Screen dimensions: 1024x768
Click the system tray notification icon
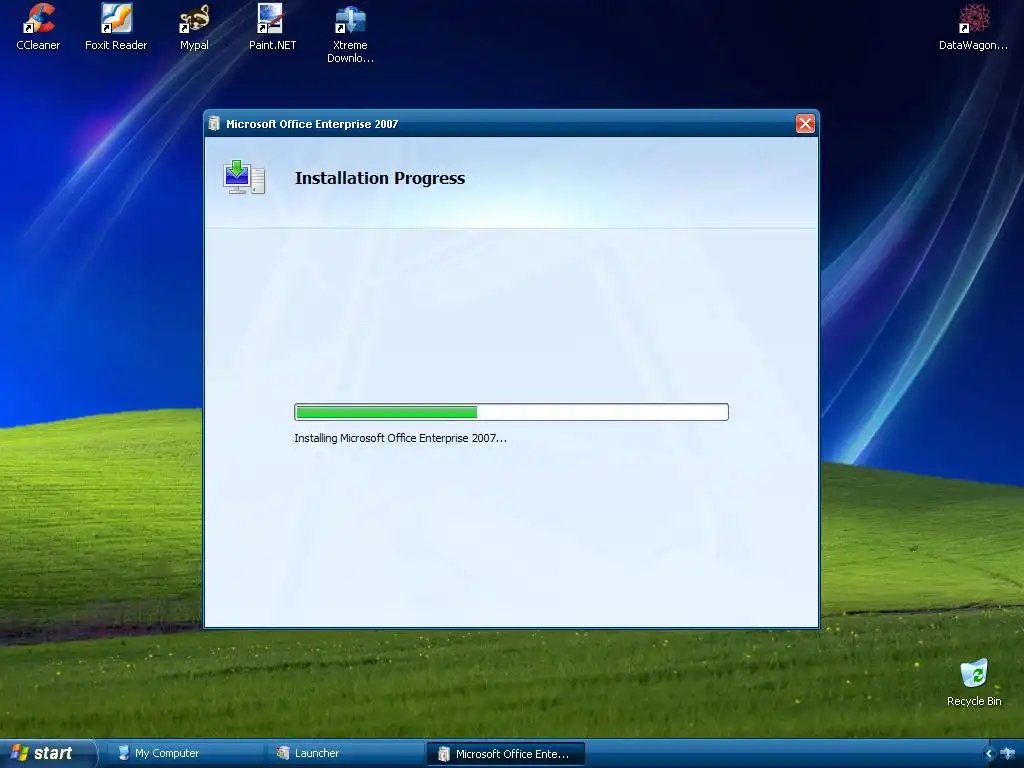tap(1008, 754)
